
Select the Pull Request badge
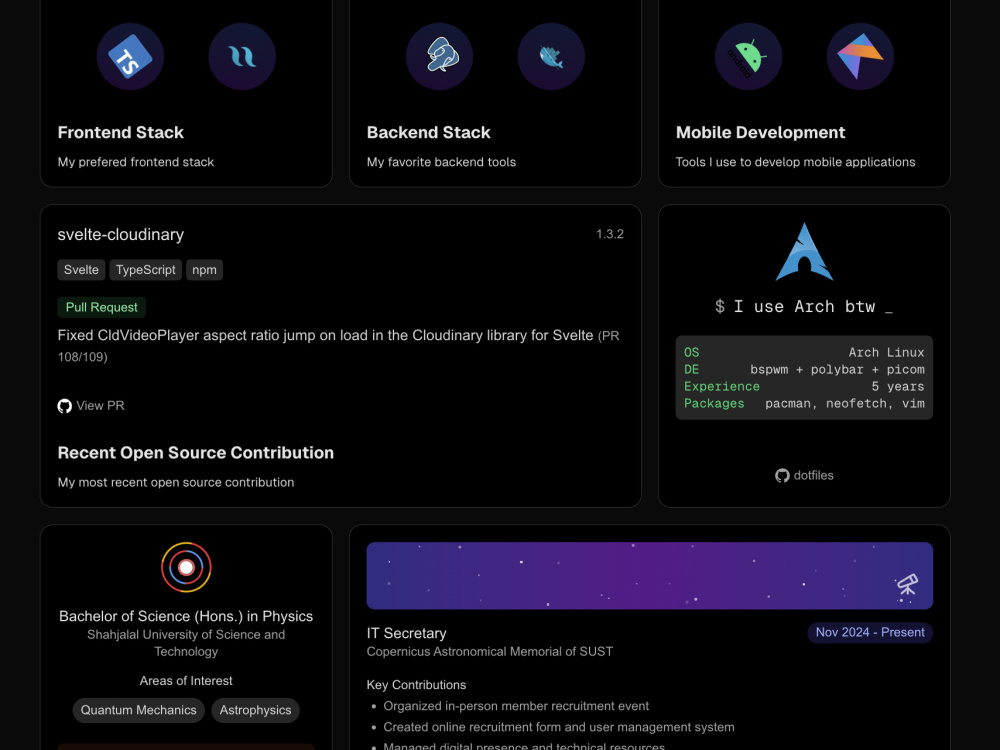tap(101, 307)
